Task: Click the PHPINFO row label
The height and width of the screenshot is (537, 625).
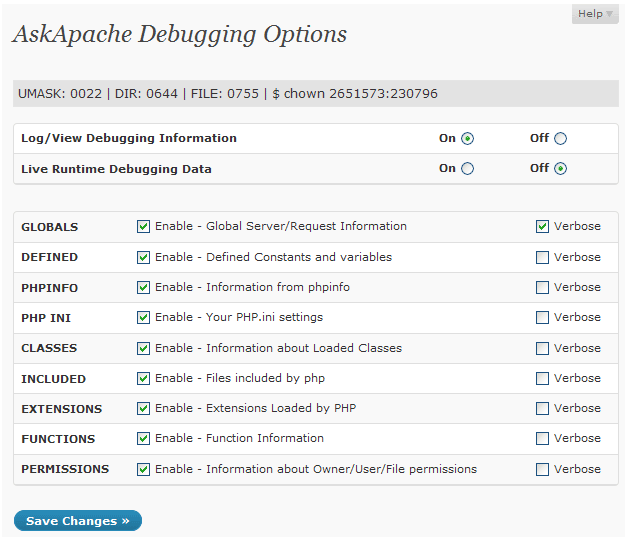Action: (49, 288)
